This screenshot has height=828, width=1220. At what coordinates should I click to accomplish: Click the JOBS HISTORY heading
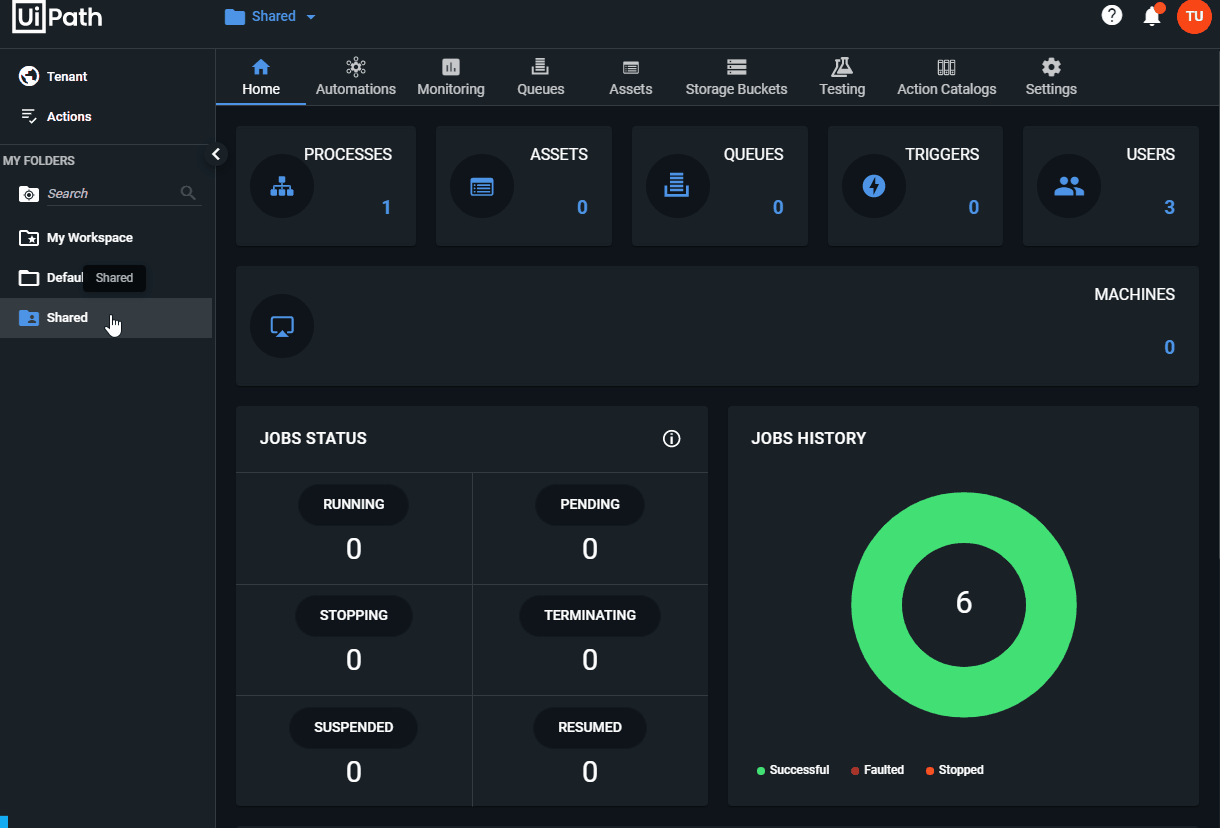(809, 439)
